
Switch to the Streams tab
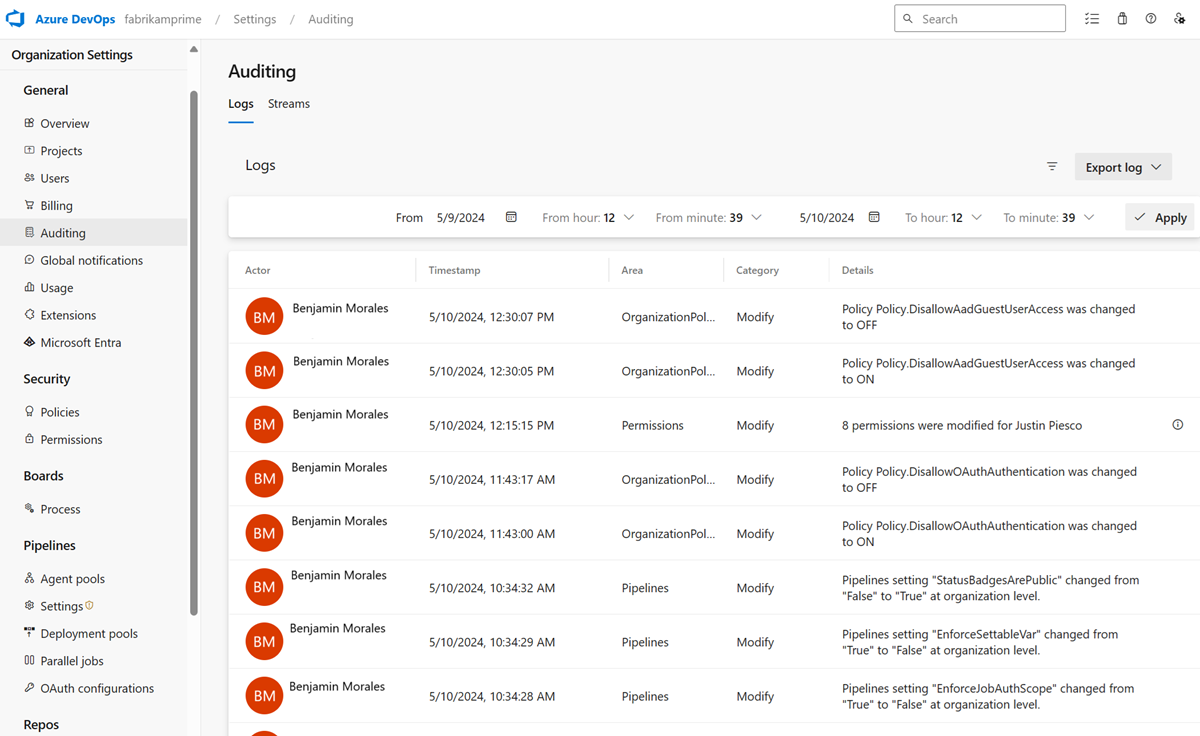click(288, 103)
